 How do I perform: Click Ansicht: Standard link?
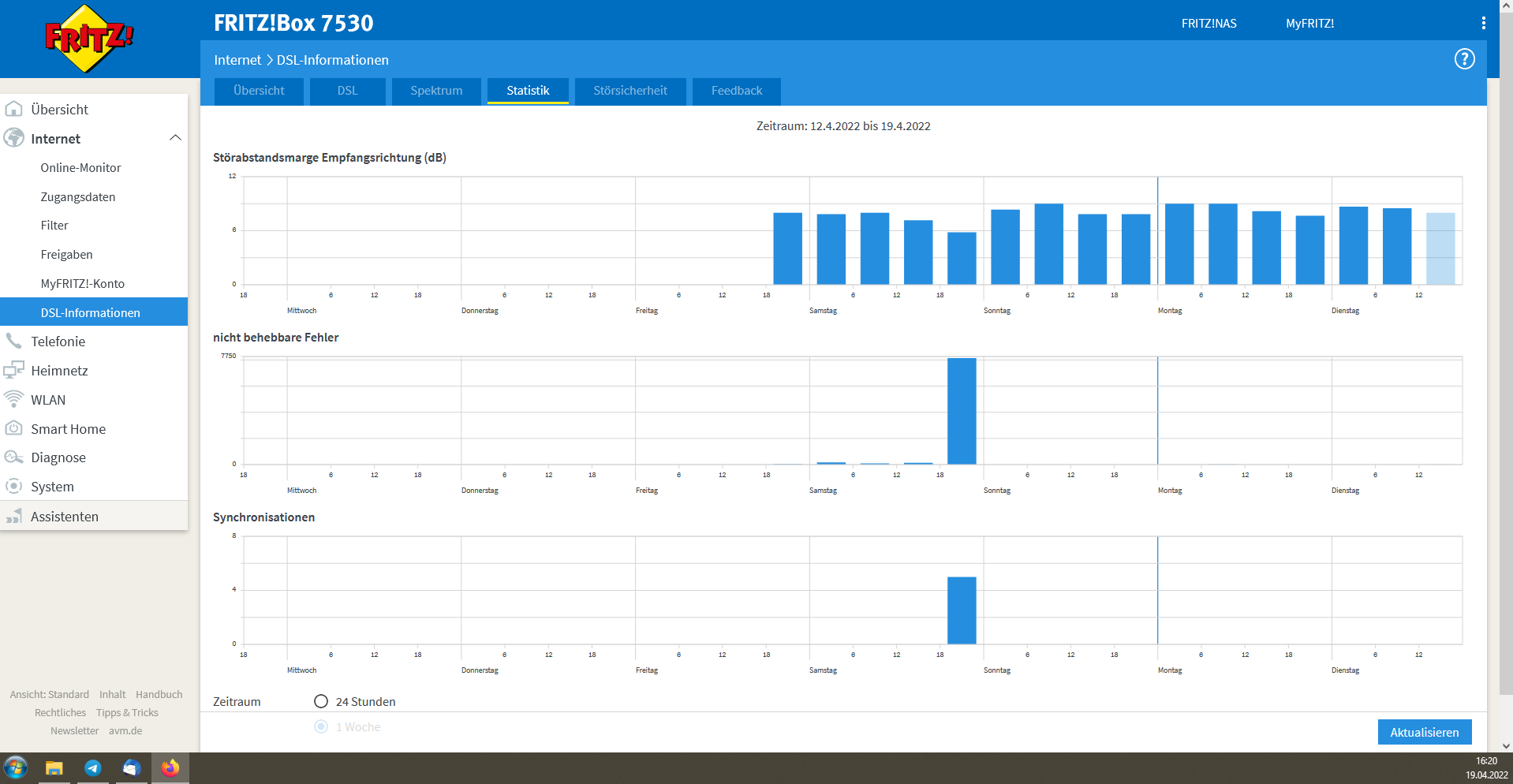[50, 694]
